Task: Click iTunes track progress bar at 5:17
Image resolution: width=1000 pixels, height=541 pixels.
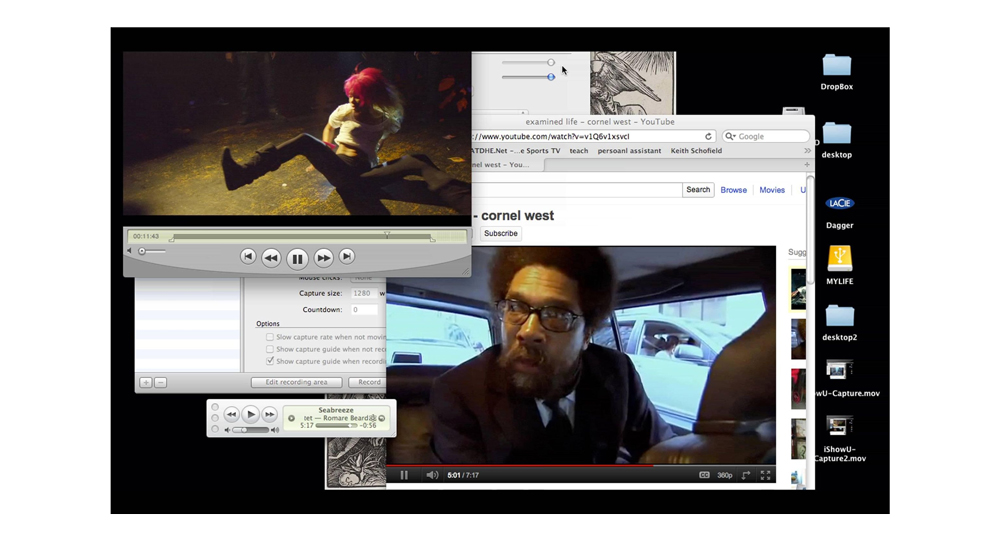Action: 335,426
